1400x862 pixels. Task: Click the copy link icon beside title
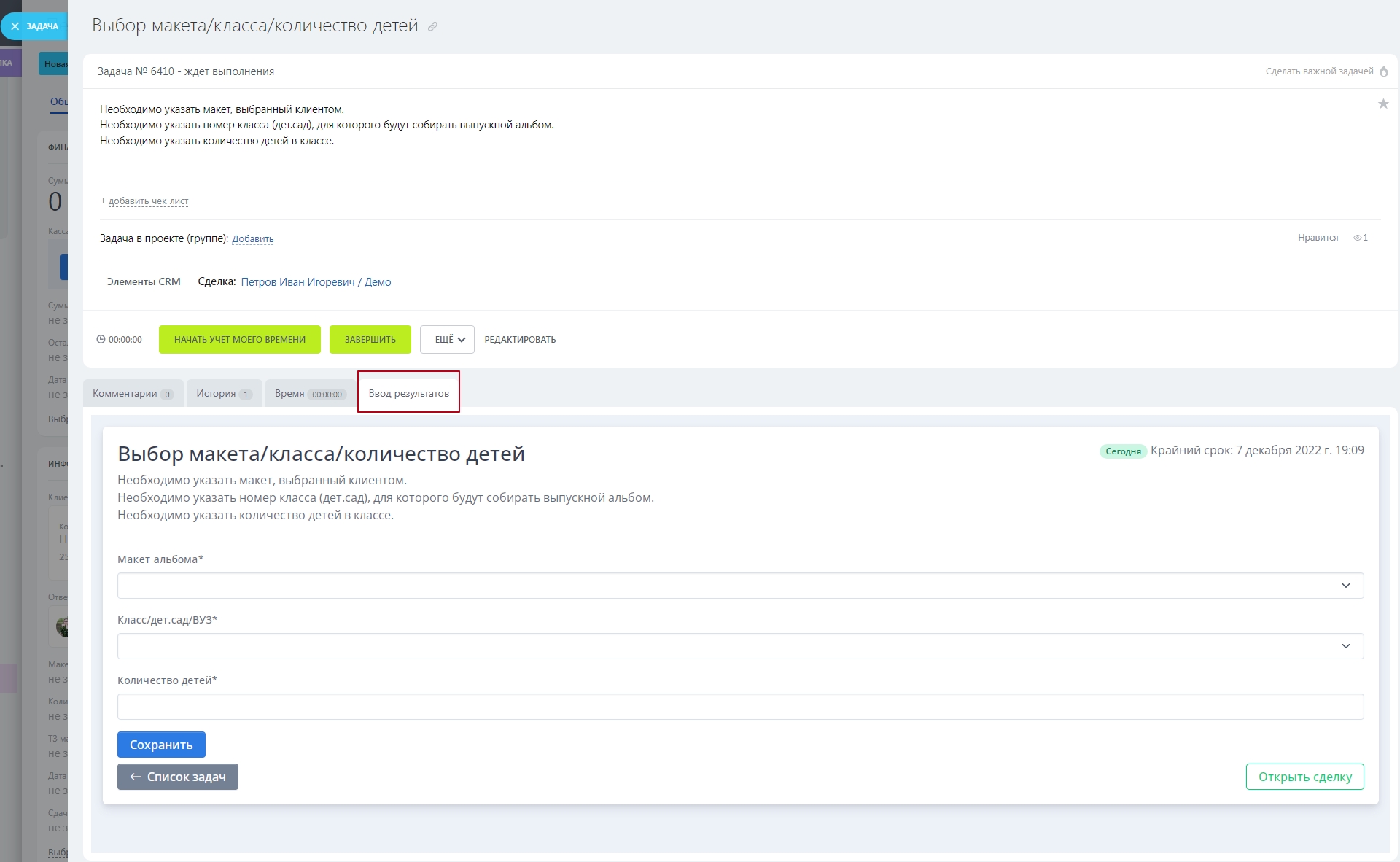pyautogui.click(x=432, y=27)
